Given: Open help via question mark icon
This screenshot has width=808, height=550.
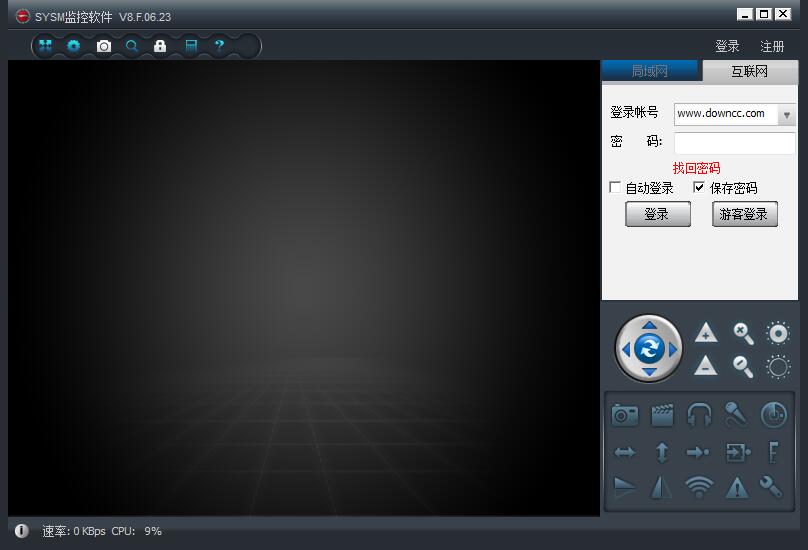Looking at the screenshot, I should [220, 45].
